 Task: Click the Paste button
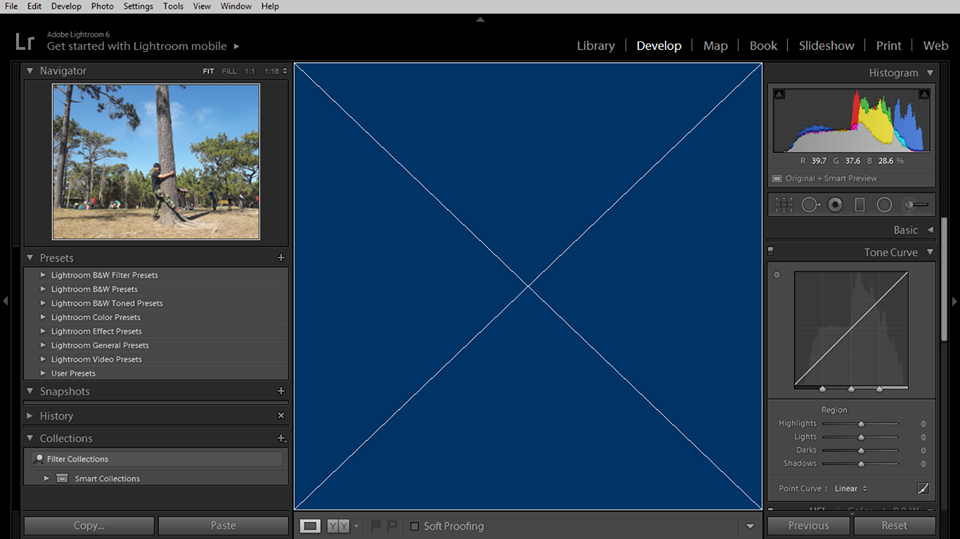[223, 526]
